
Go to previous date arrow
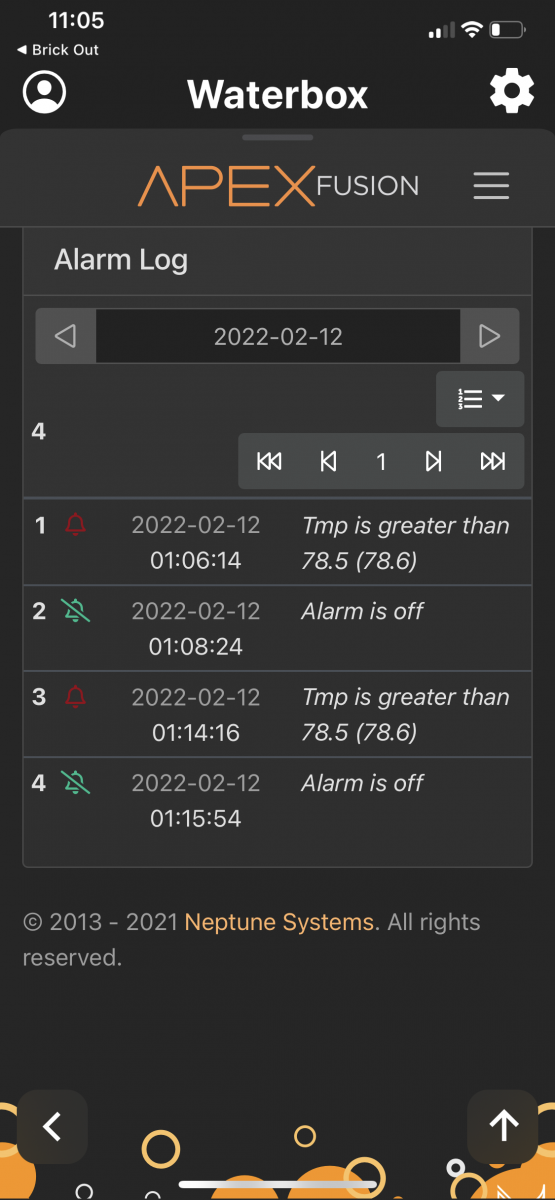(x=66, y=336)
